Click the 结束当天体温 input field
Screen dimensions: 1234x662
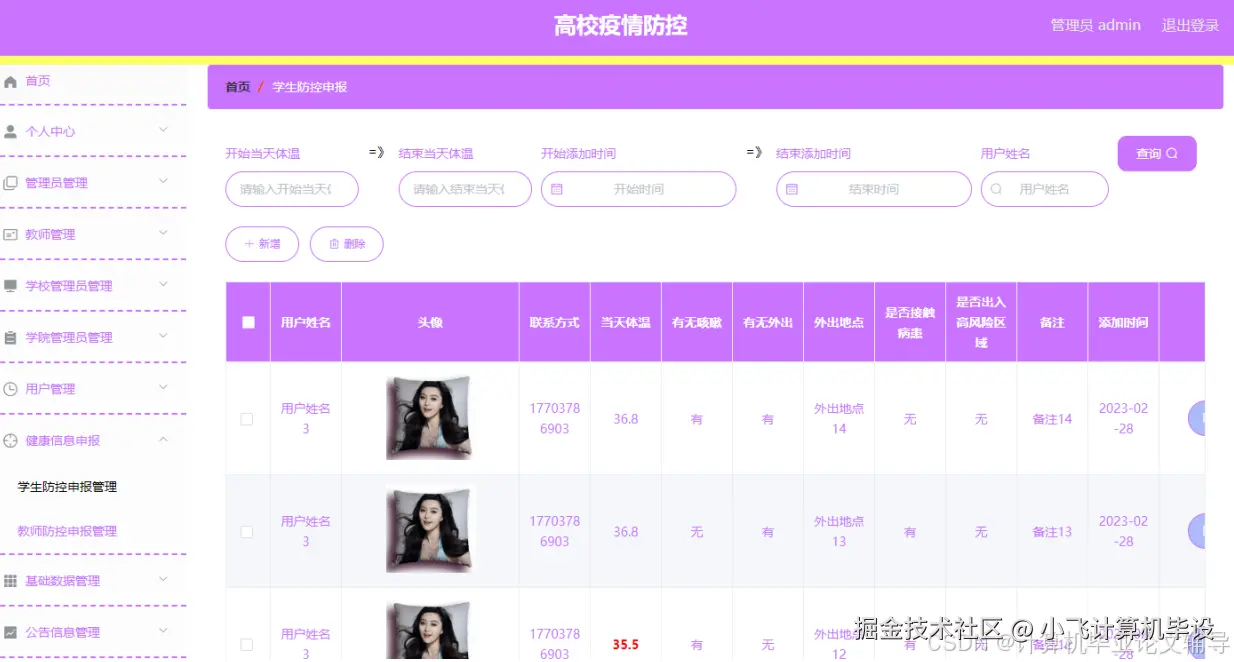coord(465,189)
